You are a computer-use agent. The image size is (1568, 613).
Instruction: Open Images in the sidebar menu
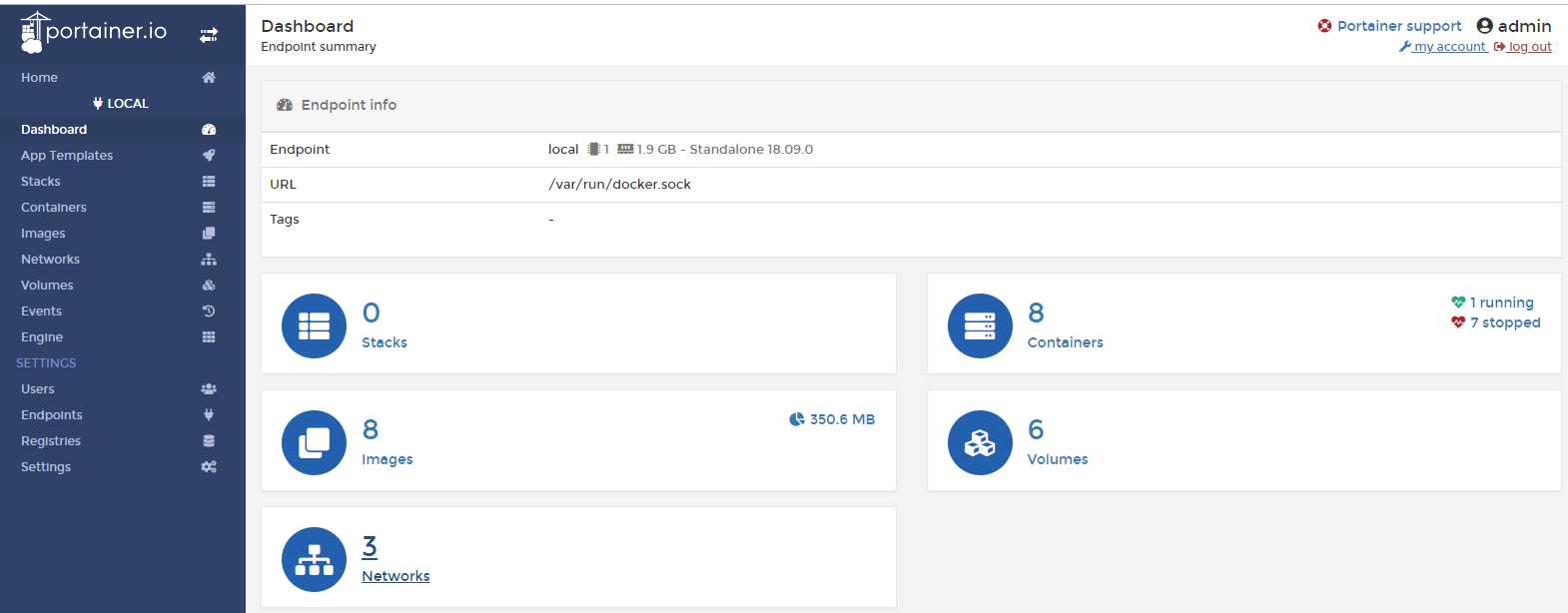(x=43, y=233)
